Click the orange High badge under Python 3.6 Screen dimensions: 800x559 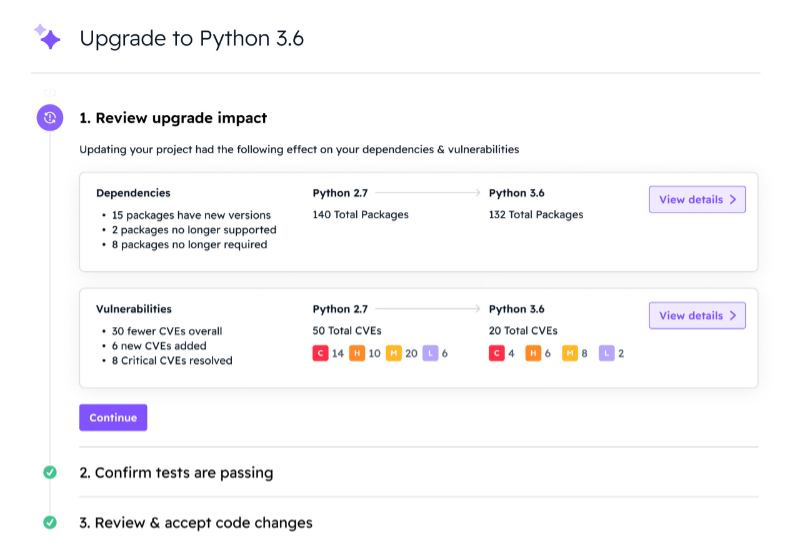pyautogui.click(x=533, y=353)
